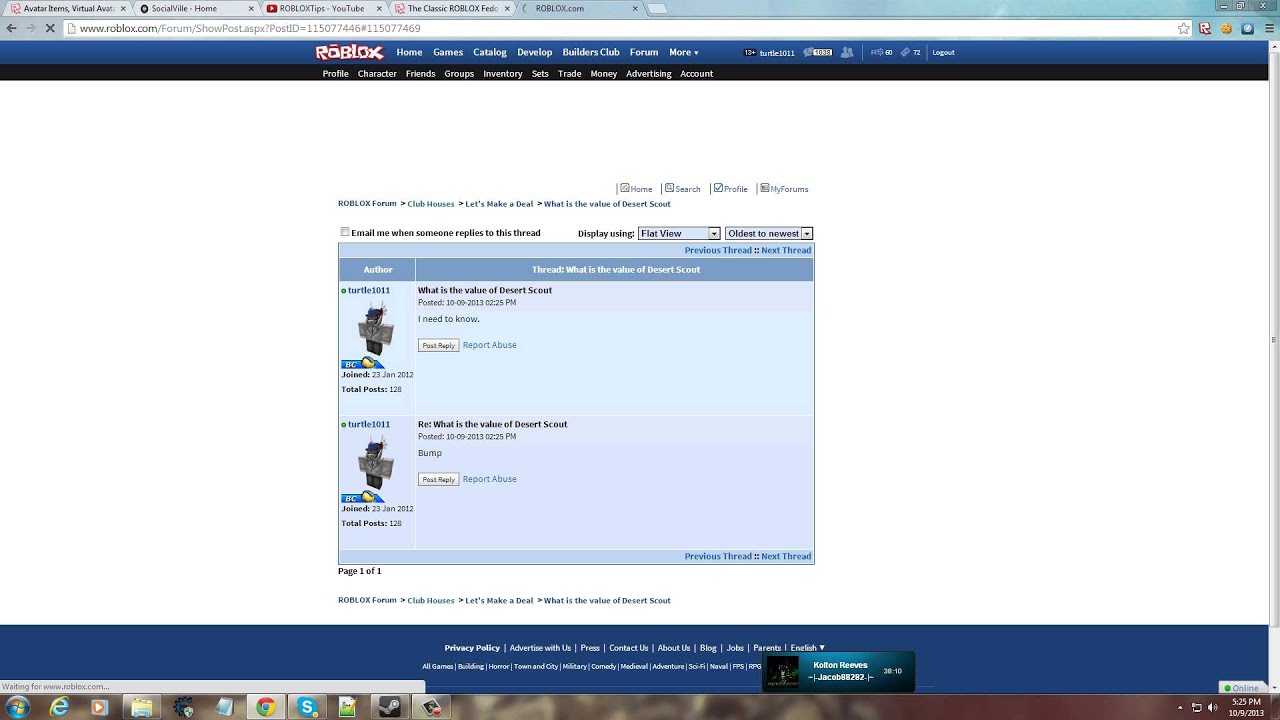Click the Robux balance icon showing 60
Screen dimensions: 1280x720
[881, 52]
